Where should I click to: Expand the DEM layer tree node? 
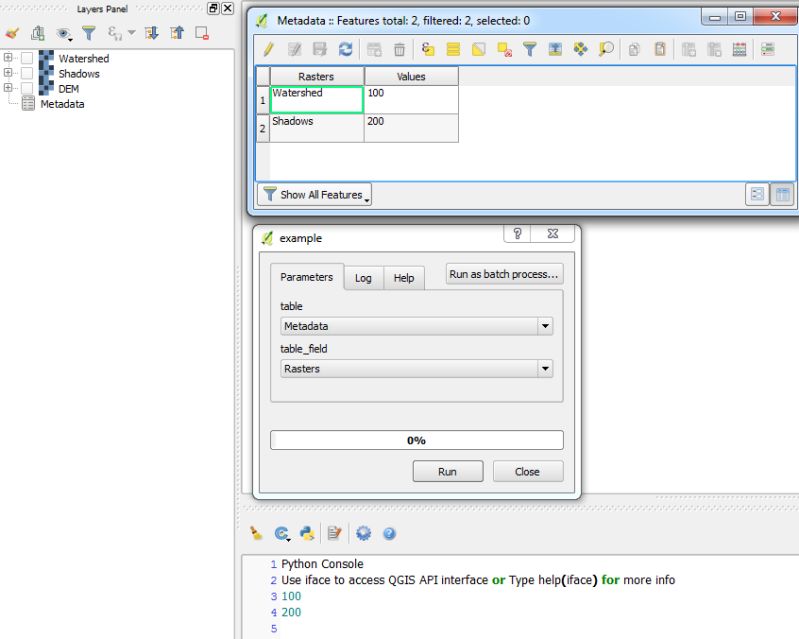click(8, 88)
